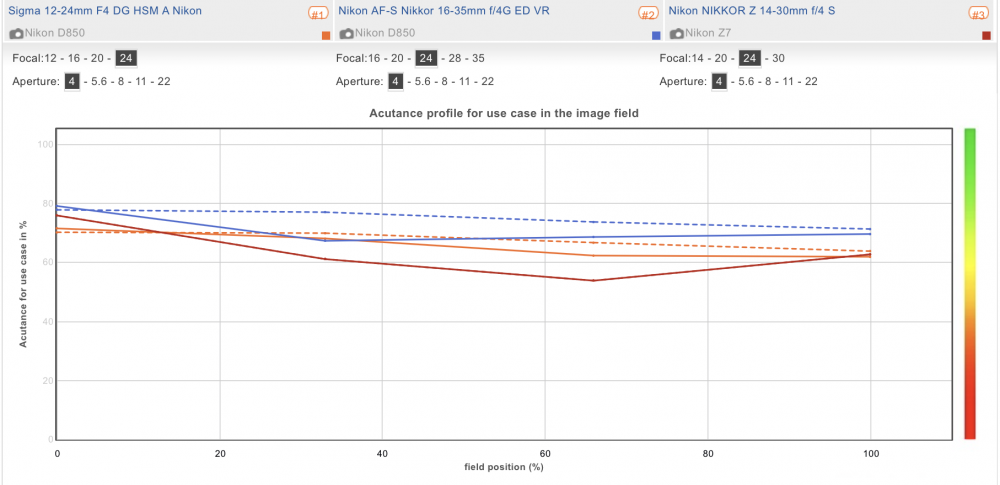1000x485 pixels.
Task: Click camera icon beside Nikon D850 under Nikkor 16-35mm
Action: tap(346, 33)
